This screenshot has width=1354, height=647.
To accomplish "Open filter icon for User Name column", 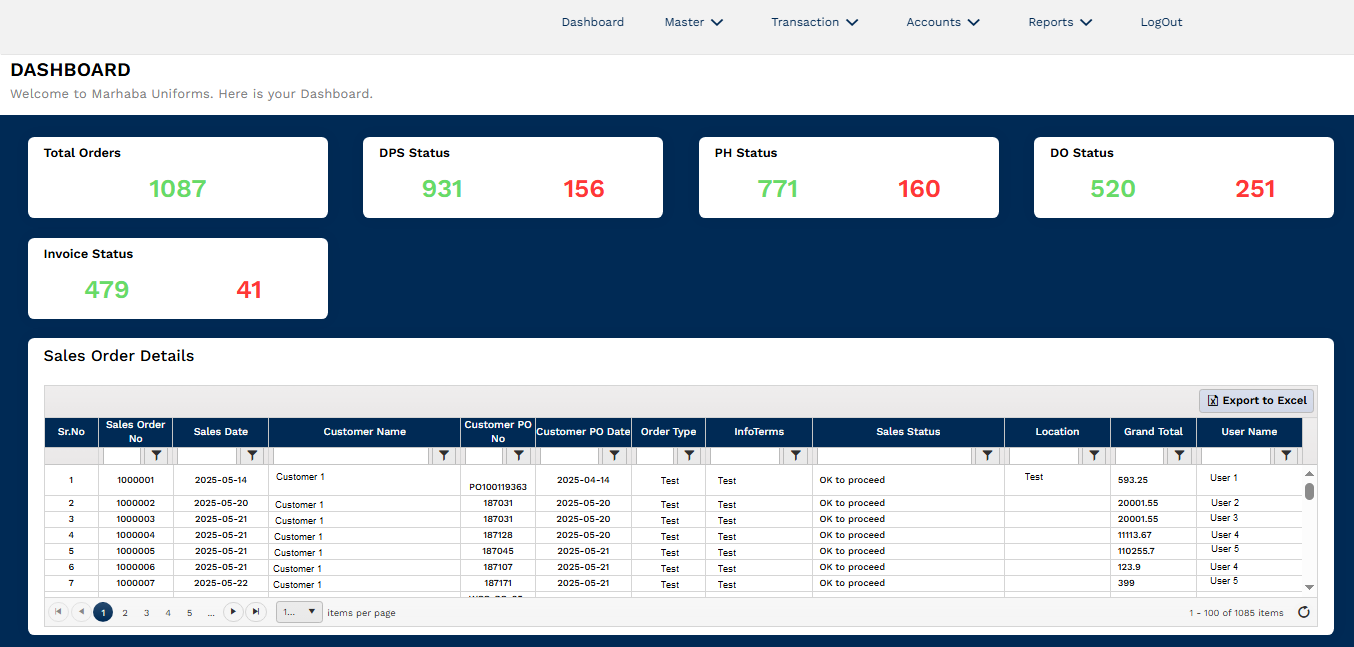I will tap(1287, 455).
